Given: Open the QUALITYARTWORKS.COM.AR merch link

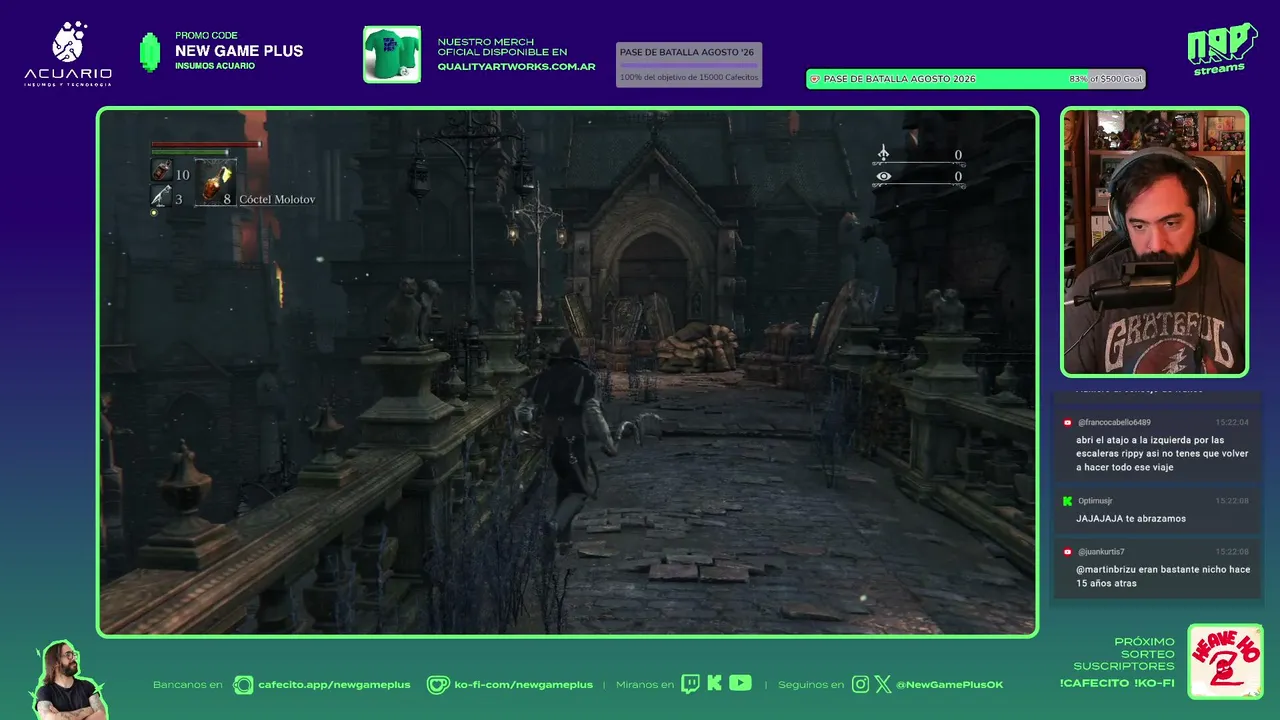Looking at the screenshot, I should click(516, 67).
